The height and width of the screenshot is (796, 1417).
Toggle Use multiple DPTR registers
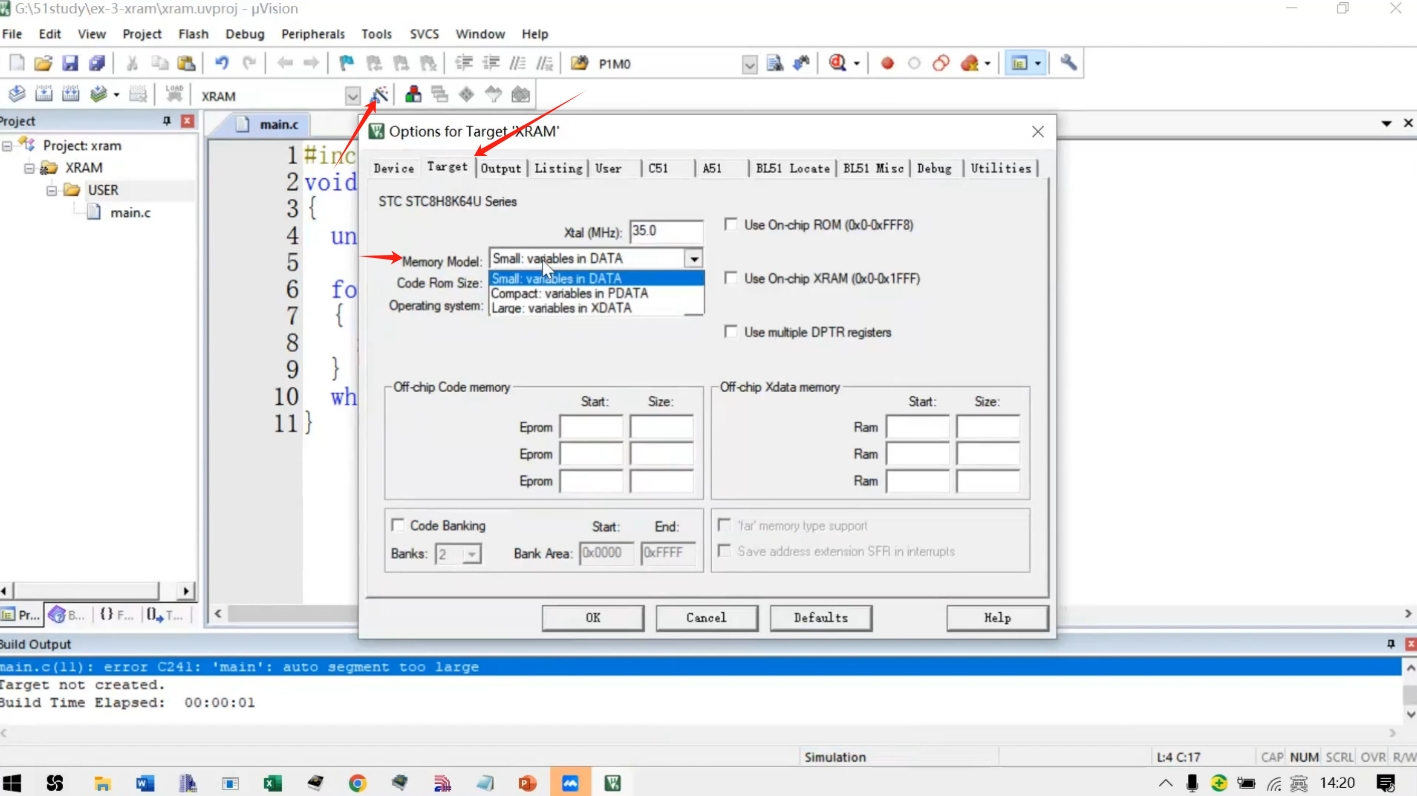point(731,332)
